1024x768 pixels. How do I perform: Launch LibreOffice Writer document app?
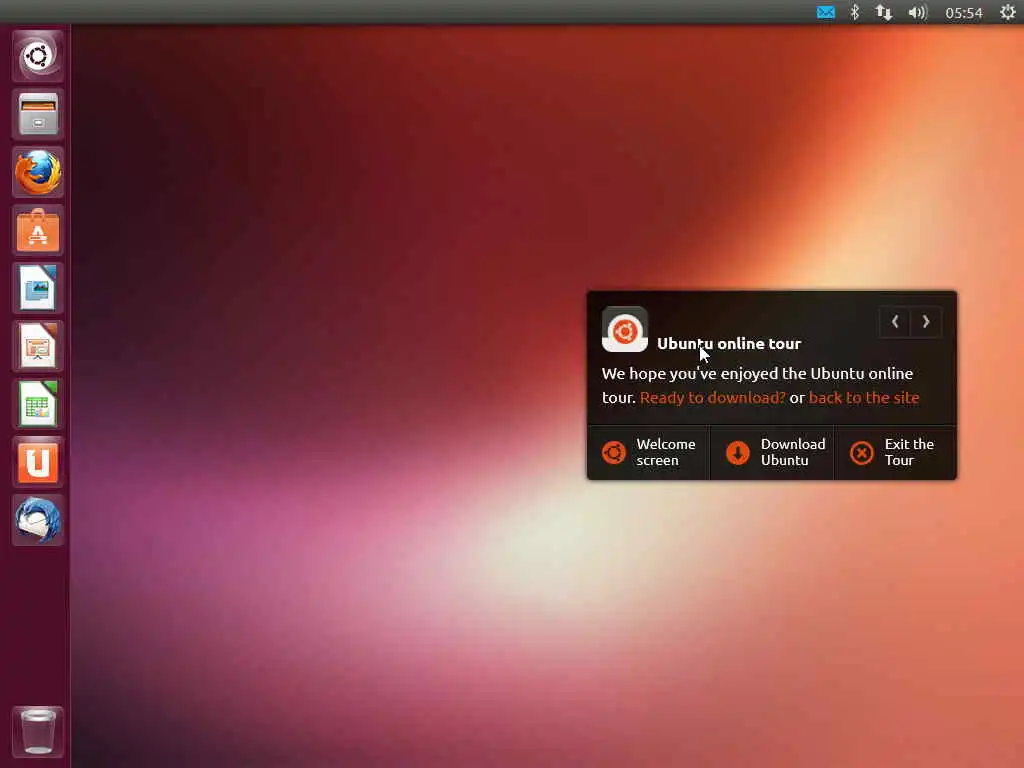pos(38,288)
